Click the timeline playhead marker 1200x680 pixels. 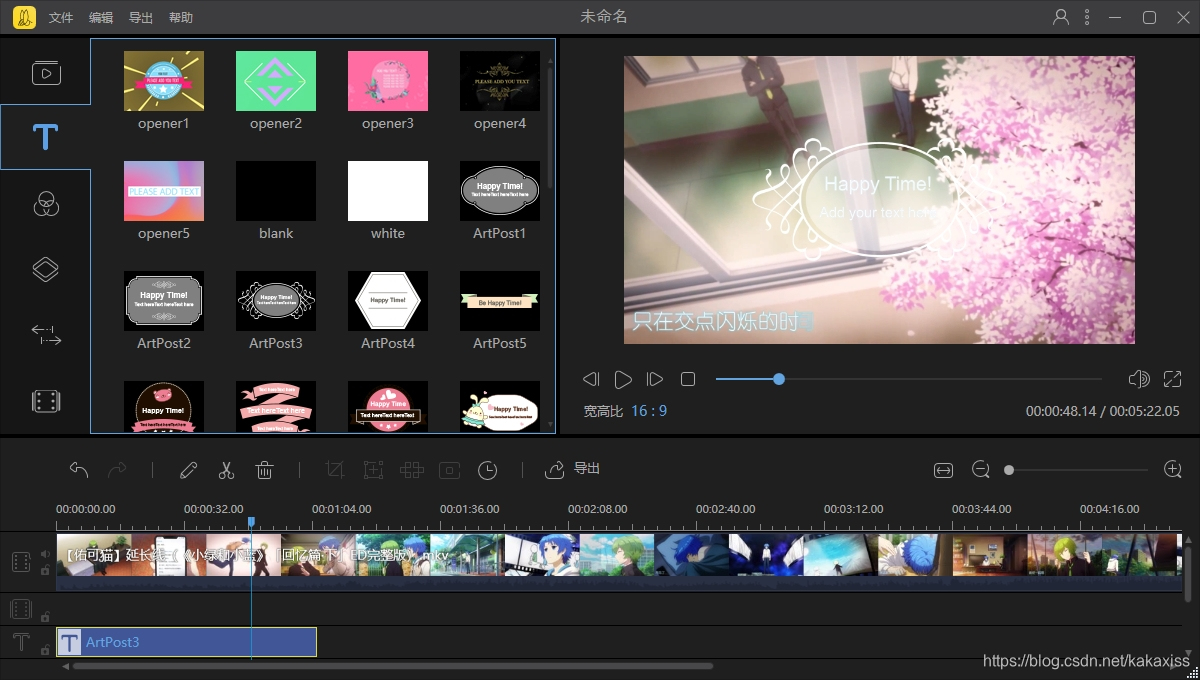(251, 522)
